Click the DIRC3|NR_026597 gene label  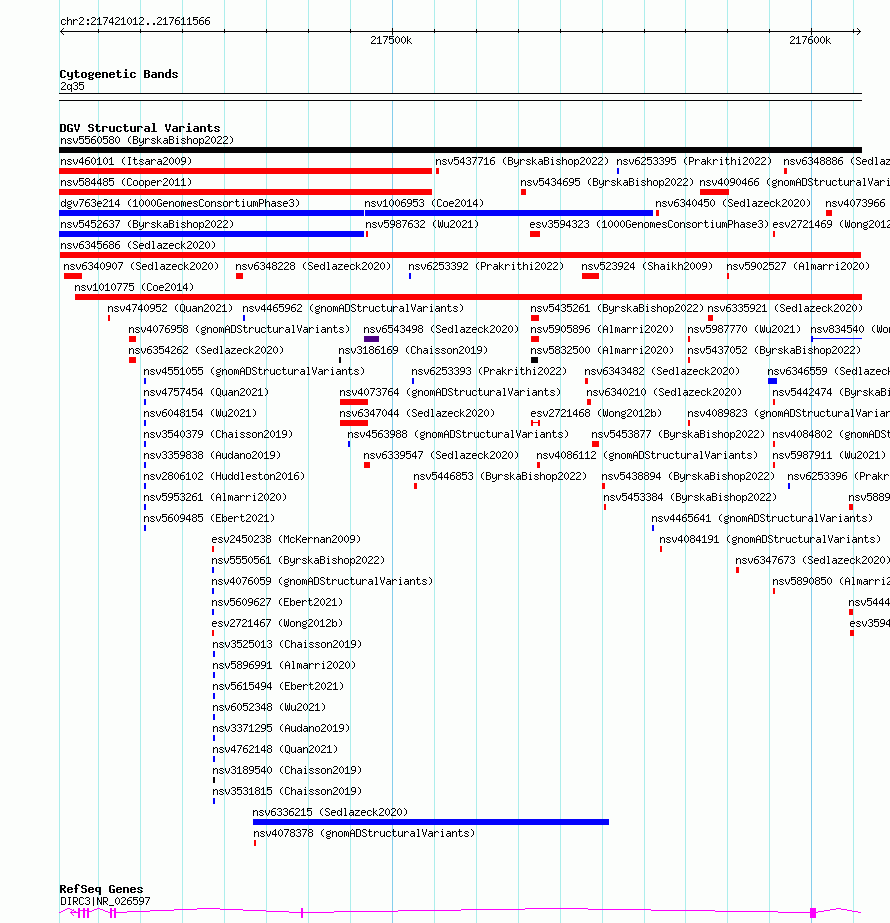click(105, 901)
